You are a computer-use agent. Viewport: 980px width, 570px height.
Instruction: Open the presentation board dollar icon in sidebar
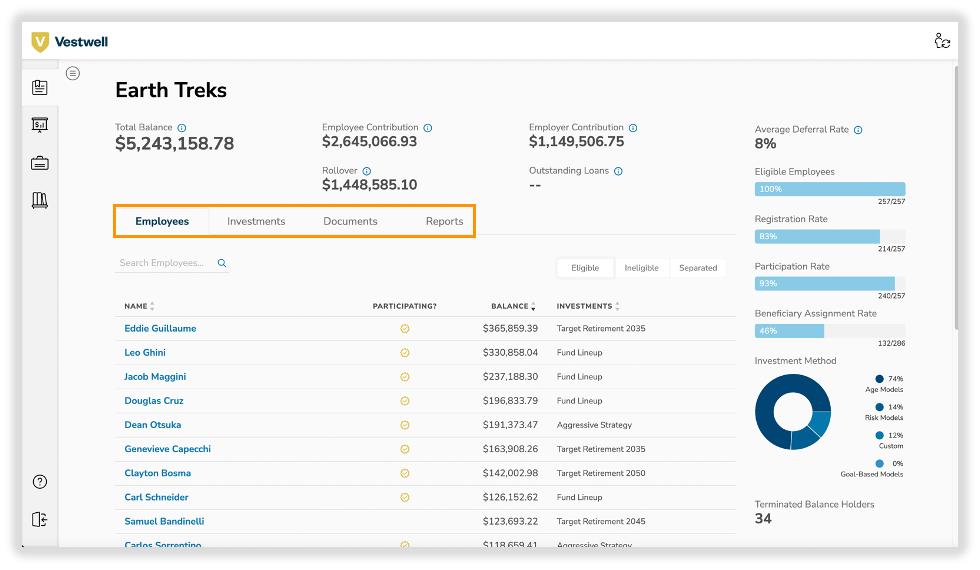click(x=40, y=125)
